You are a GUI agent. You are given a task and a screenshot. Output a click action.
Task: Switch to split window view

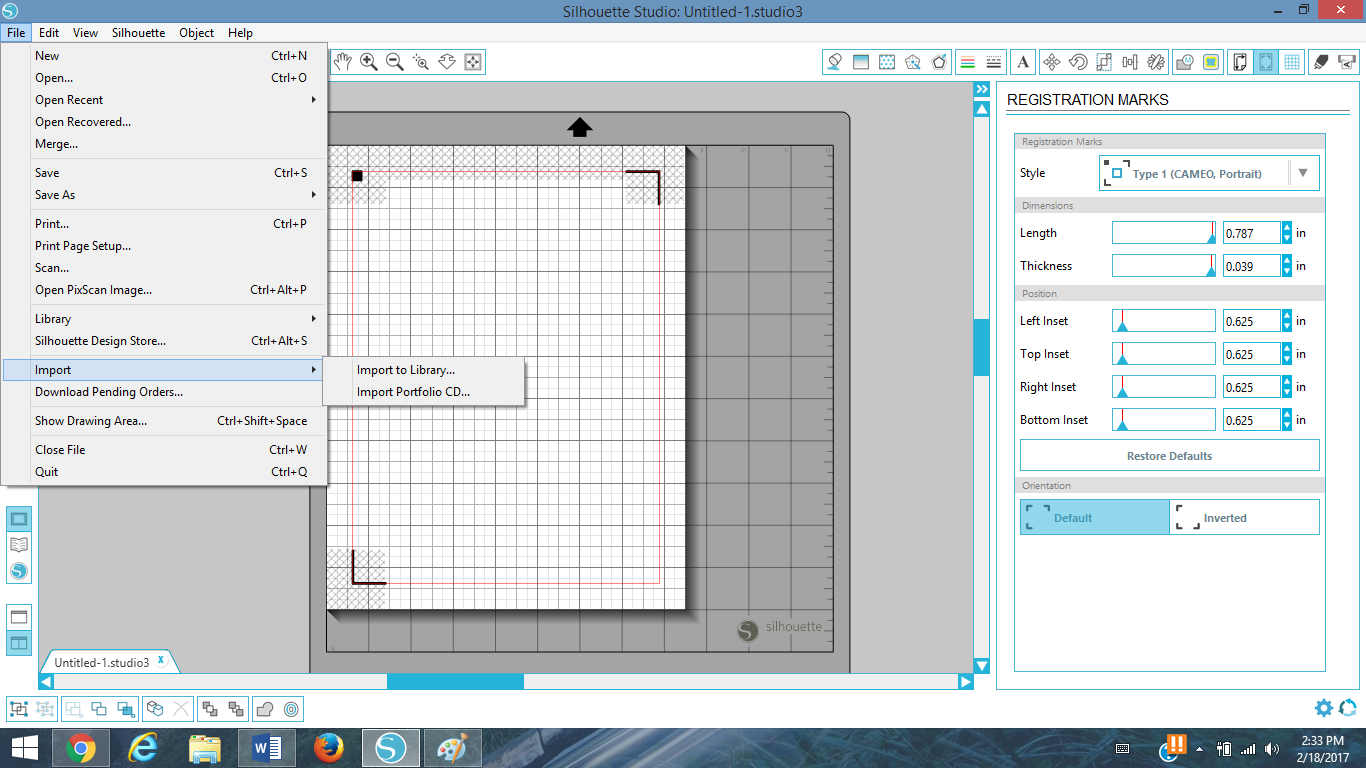(x=19, y=642)
